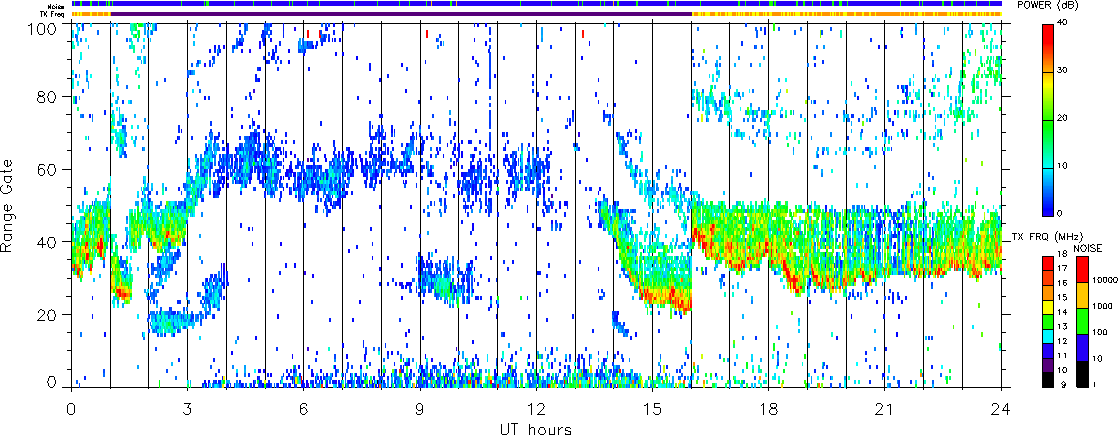Viewport: 1118px width, 435px height.
Task: Click the 'POWER (dB)' color scale title
Action: [x=1048, y=5]
